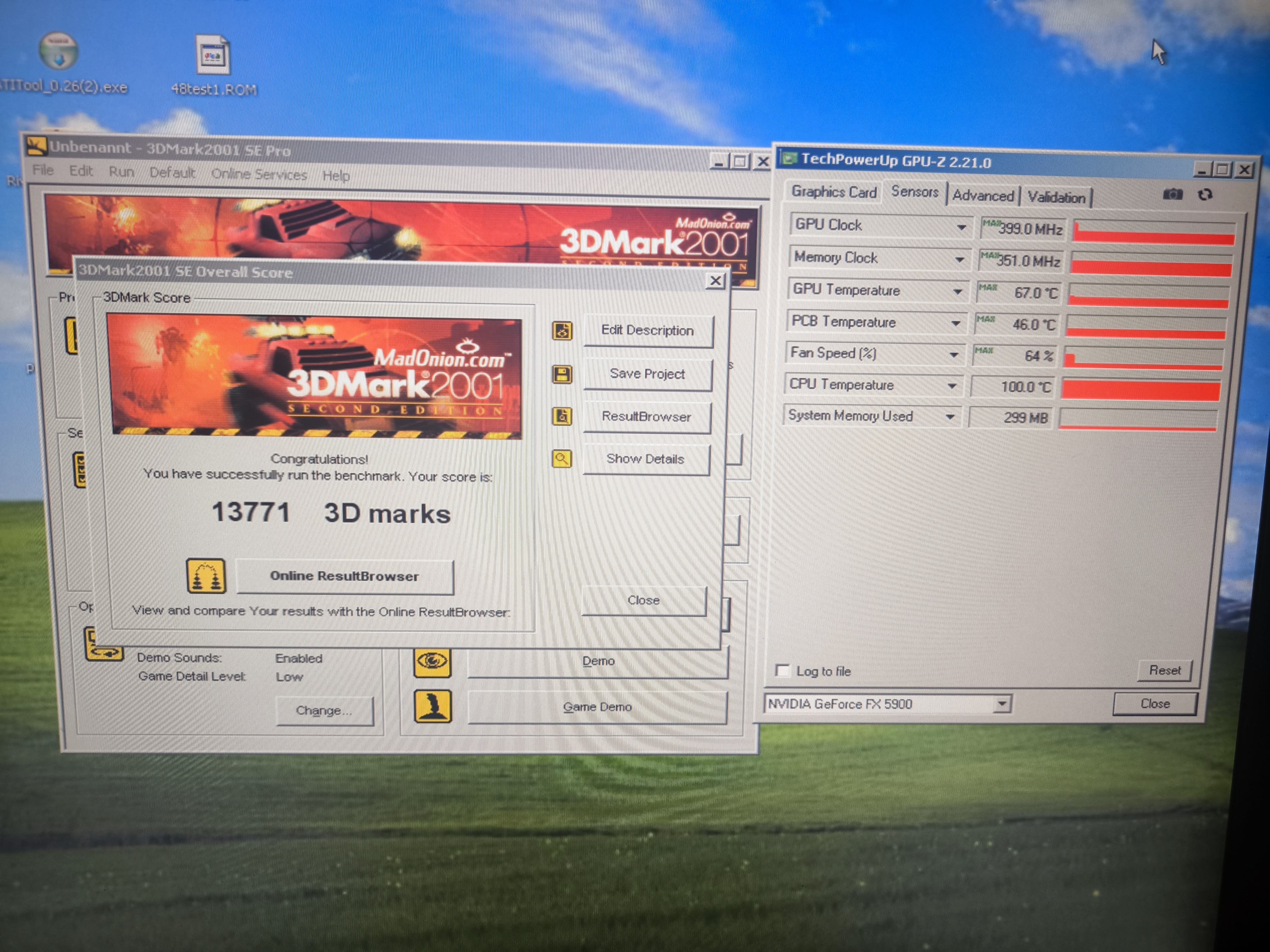Expand the Fan Speed sensor dropdown
The width and height of the screenshot is (1270, 952).
coord(954,355)
